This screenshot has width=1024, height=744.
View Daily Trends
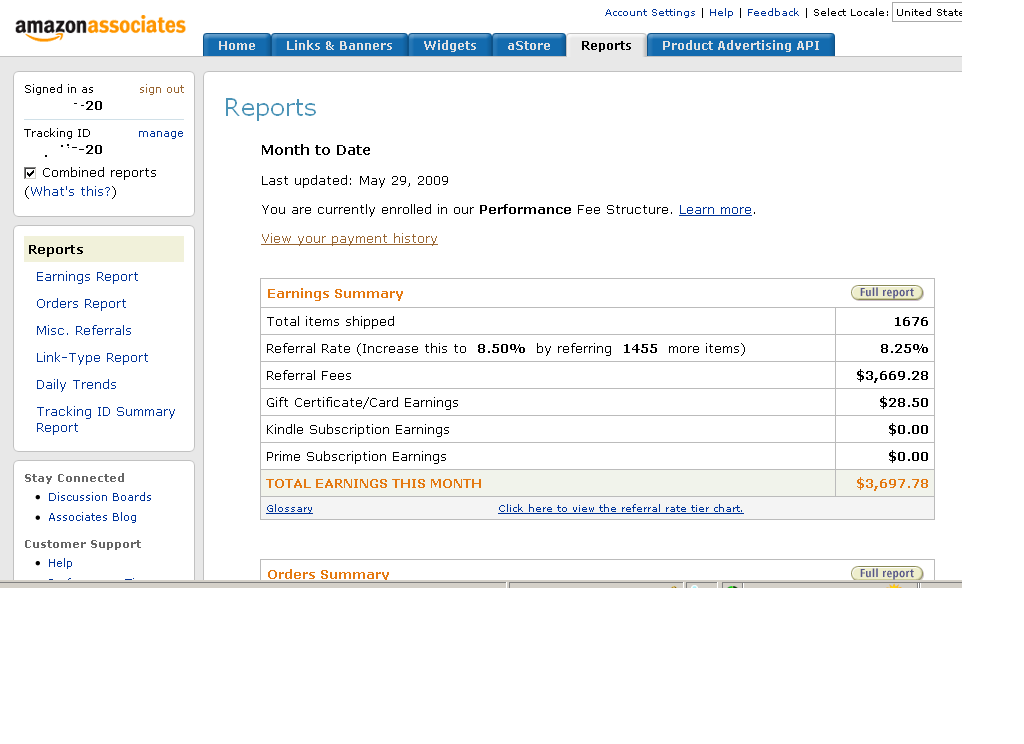(76, 385)
